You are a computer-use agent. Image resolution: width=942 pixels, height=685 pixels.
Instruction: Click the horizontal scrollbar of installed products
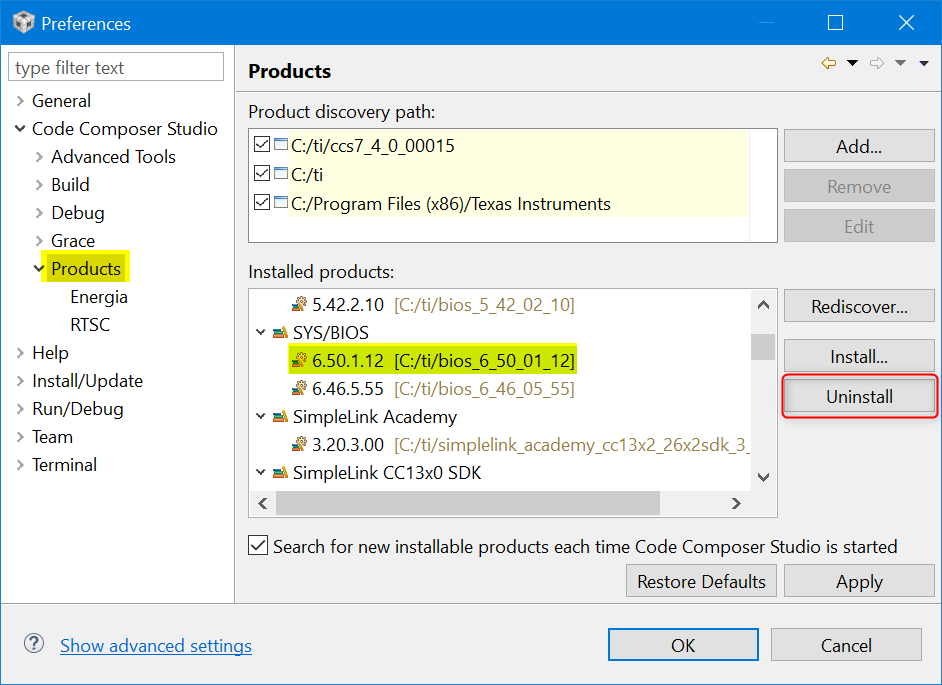[x=467, y=503]
